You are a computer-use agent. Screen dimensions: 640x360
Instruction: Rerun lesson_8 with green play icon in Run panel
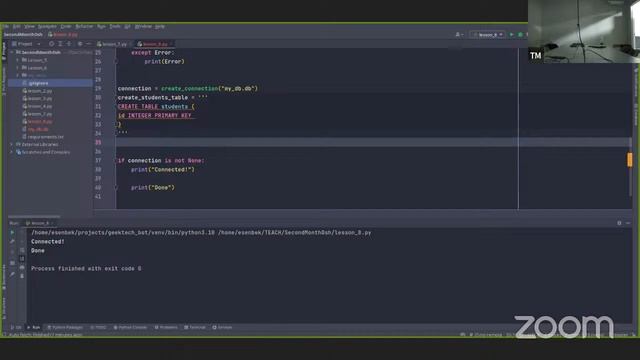tap(12, 233)
